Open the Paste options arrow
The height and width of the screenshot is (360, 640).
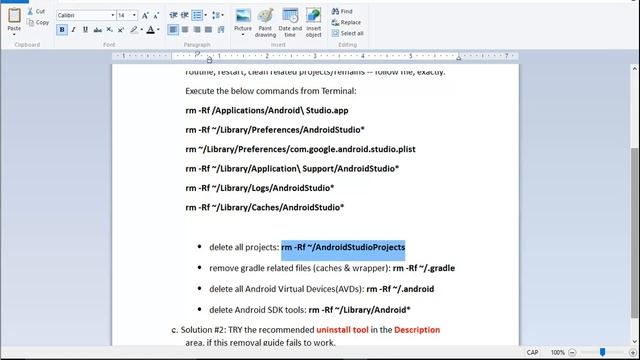(14, 34)
